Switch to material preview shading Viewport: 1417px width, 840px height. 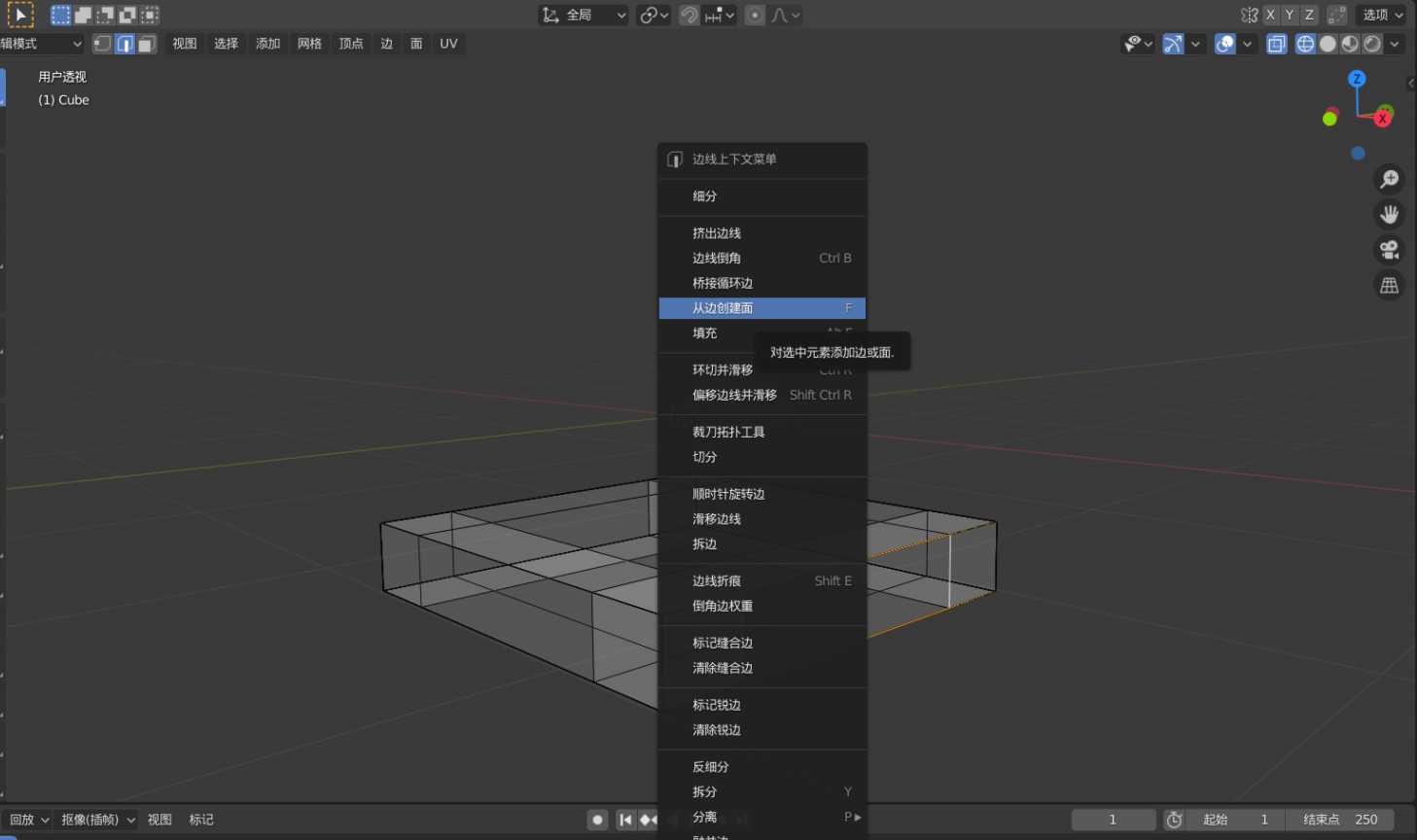[x=1350, y=44]
